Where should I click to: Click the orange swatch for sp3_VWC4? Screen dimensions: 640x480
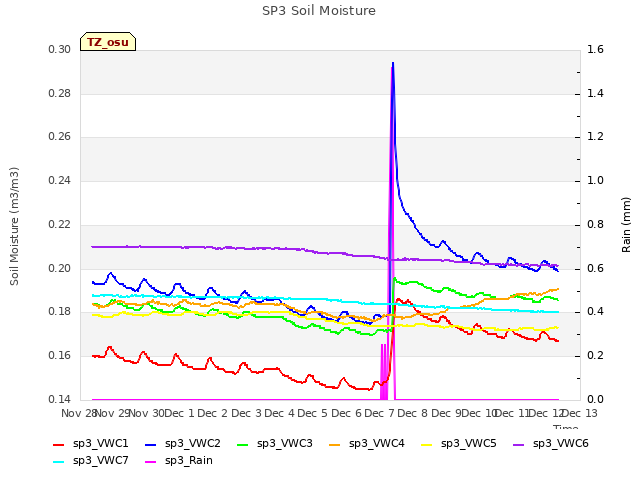335,444
